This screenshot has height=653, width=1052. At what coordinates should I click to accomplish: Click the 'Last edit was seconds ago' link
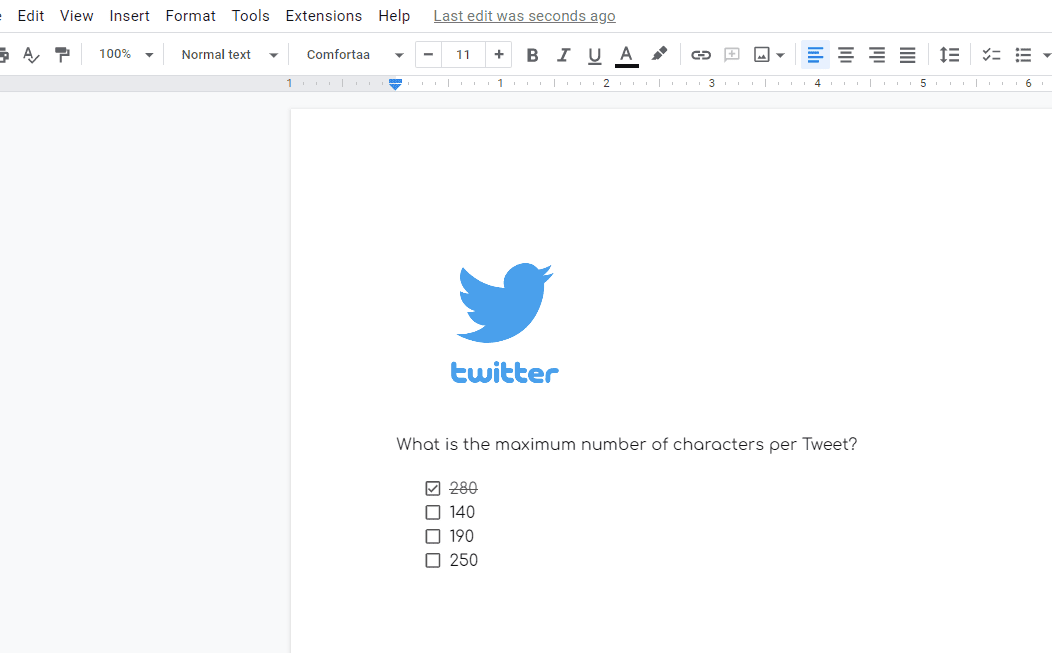[524, 16]
